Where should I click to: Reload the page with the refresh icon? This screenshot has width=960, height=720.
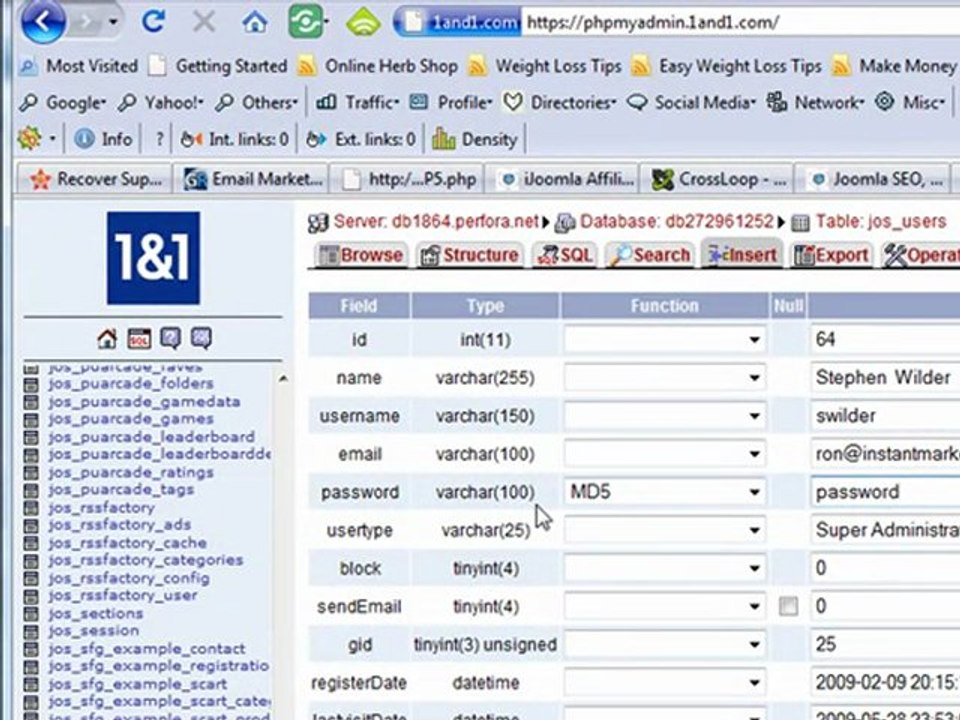153,22
